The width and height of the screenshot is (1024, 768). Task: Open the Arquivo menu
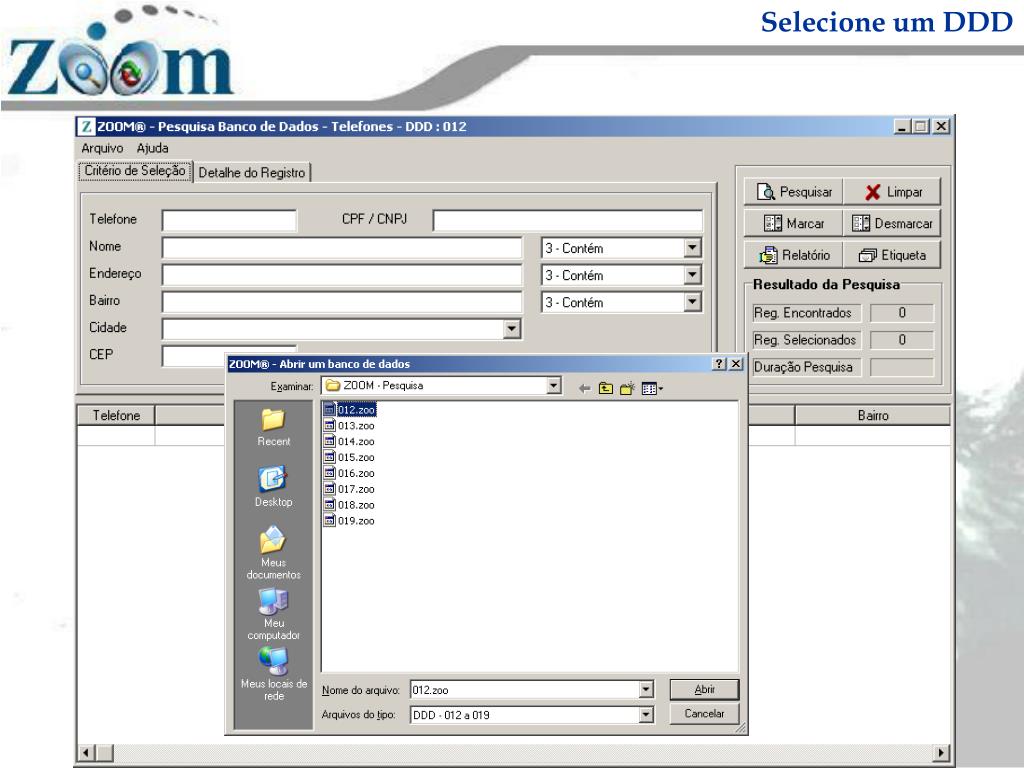(x=102, y=148)
